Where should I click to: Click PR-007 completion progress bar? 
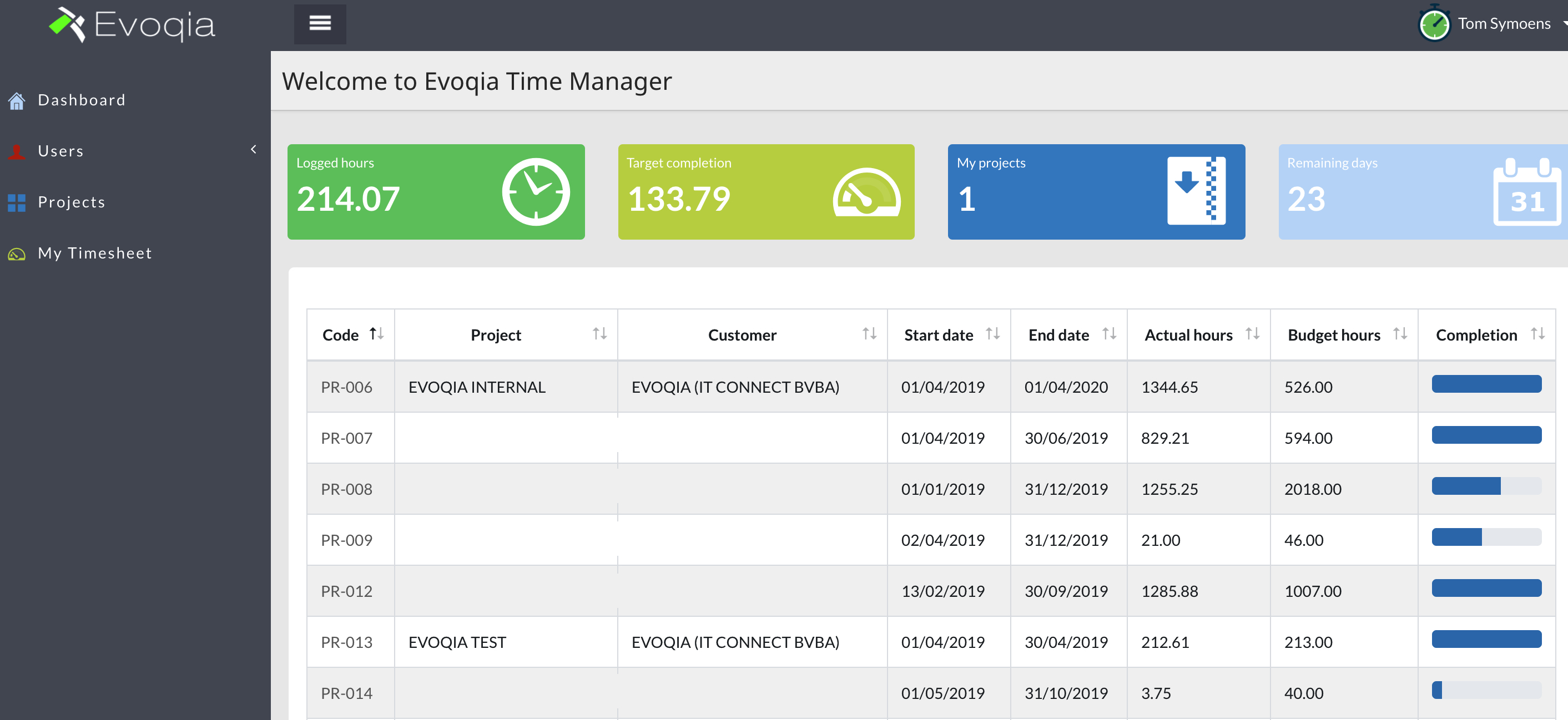point(1486,435)
